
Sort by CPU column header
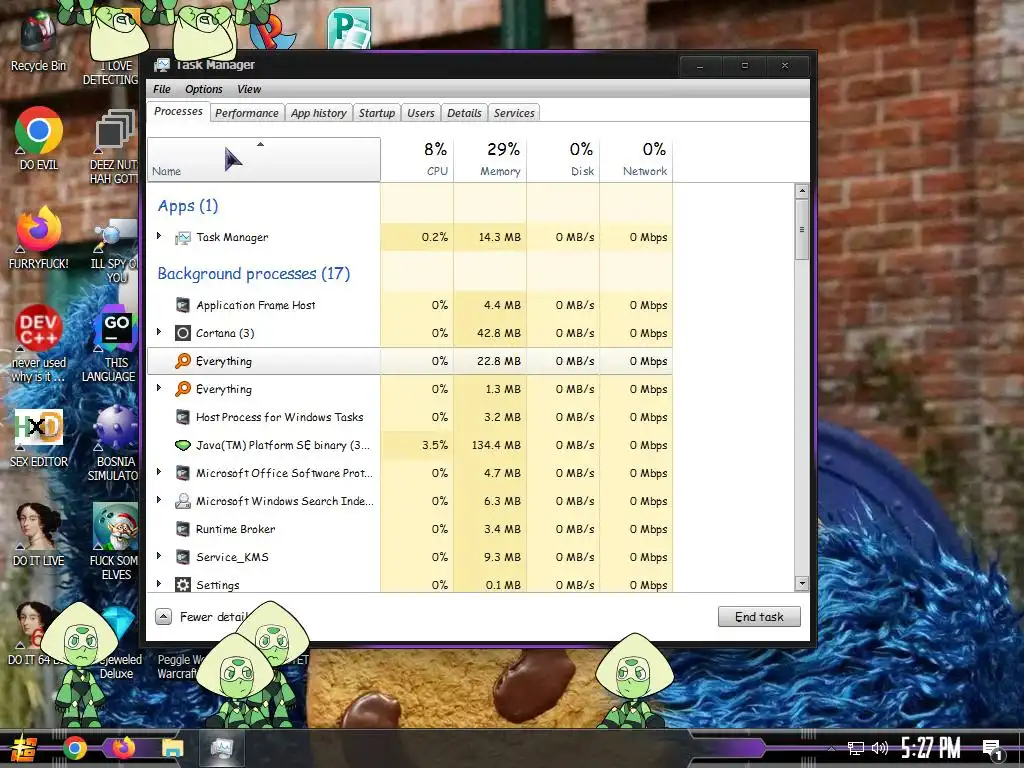point(417,159)
